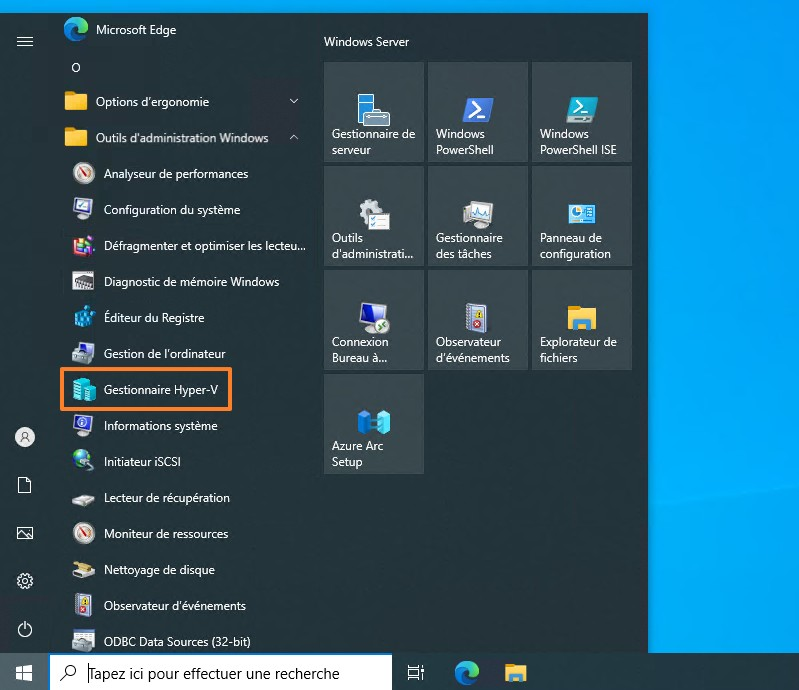Open Settings gear in Start sidebar
The width and height of the screenshot is (799, 690).
pyautogui.click(x=25, y=581)
